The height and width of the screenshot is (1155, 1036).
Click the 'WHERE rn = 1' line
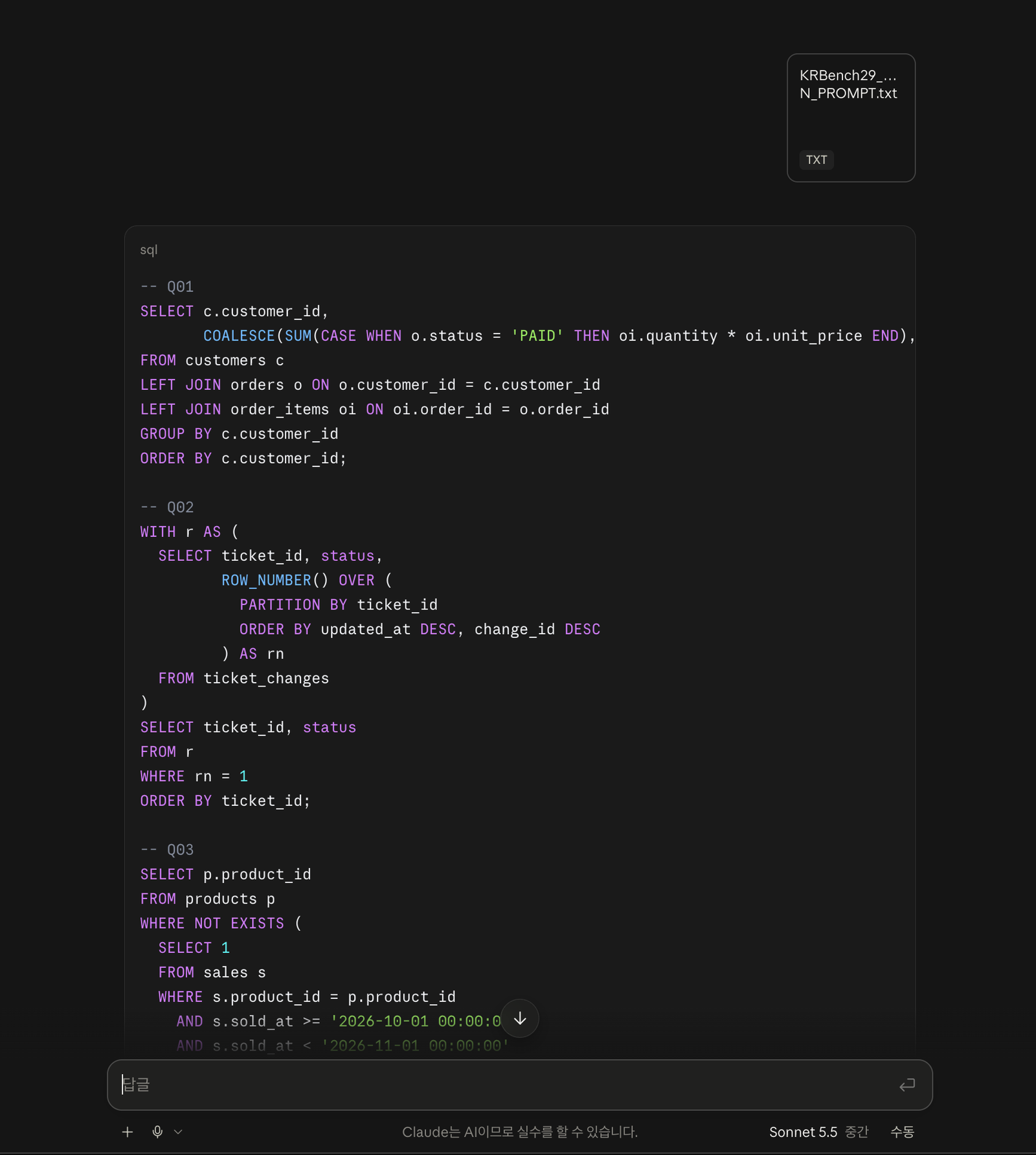tap(194, 776)
